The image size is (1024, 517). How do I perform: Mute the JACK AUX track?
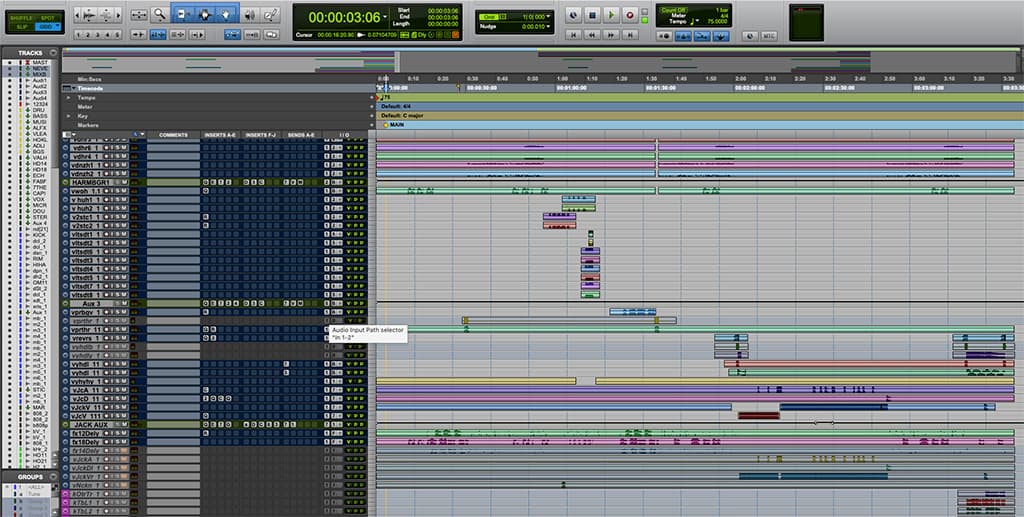point(124,424)
